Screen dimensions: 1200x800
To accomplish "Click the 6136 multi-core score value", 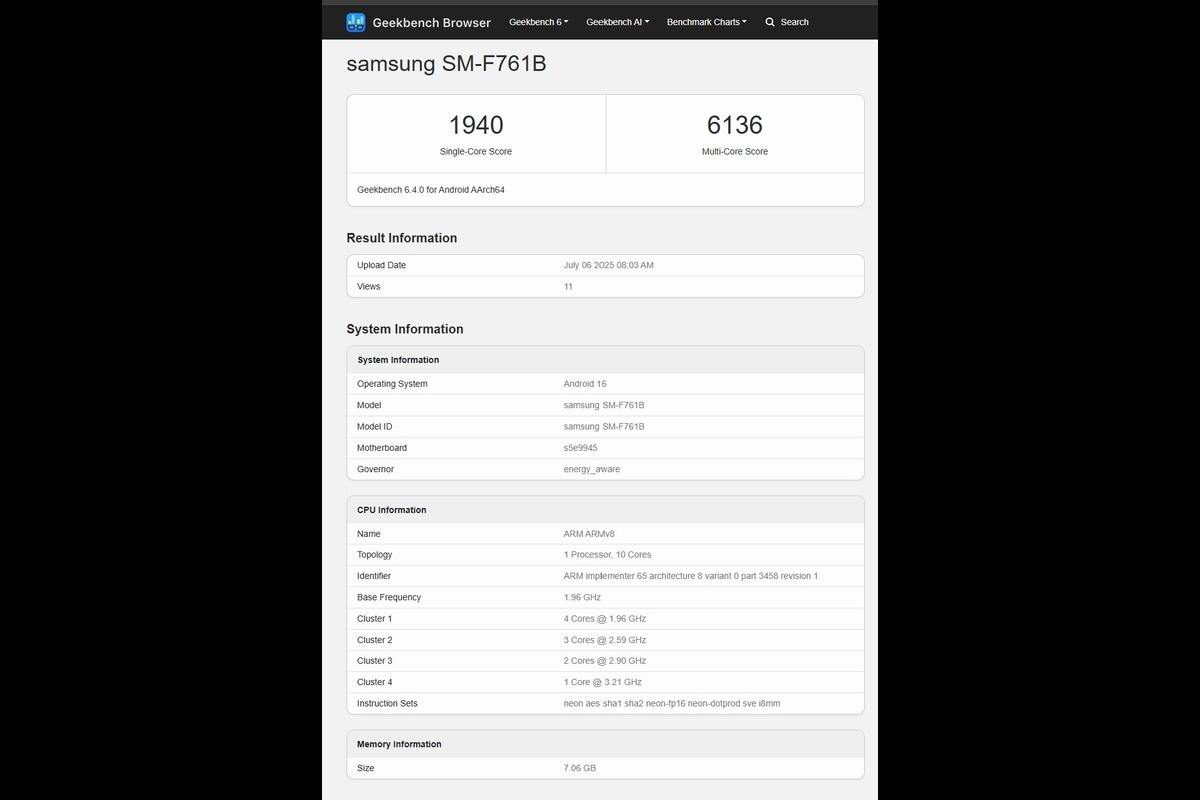I will tap(735, 125).
